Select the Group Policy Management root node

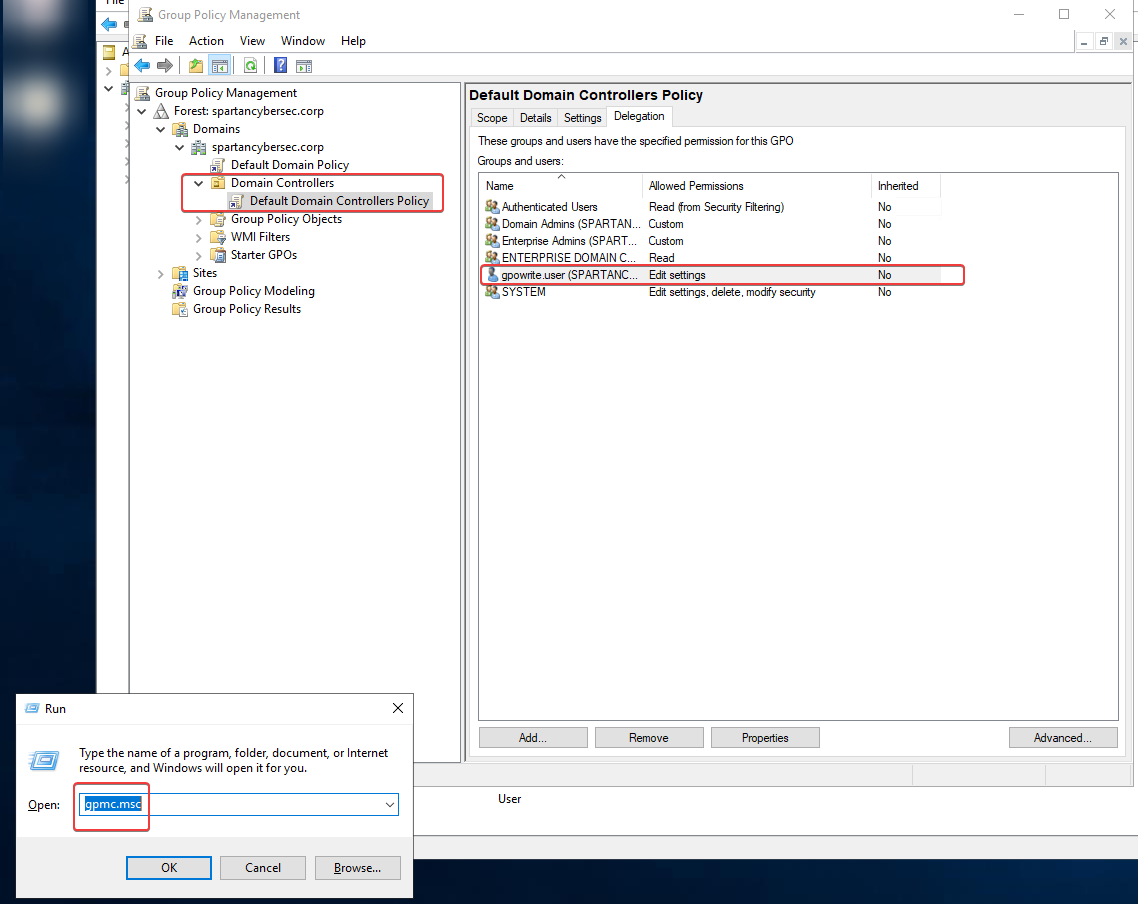pyautogui.click(x=226, y=93)
